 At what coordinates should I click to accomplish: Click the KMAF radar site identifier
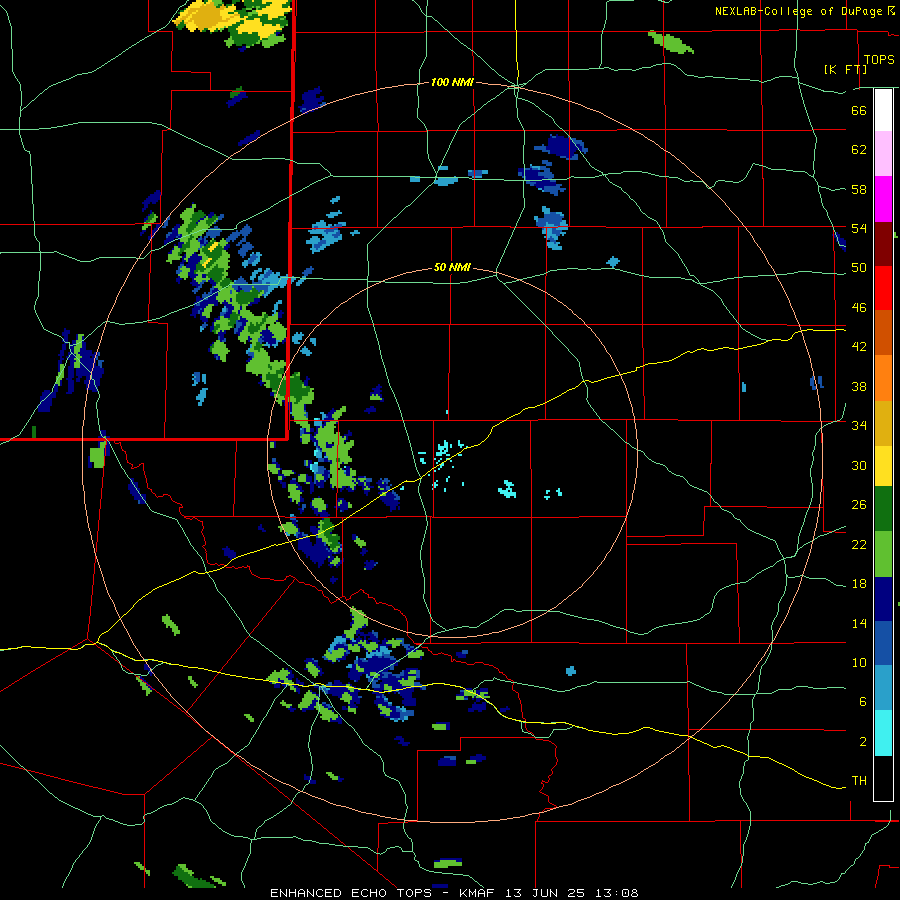coord(478,893)
